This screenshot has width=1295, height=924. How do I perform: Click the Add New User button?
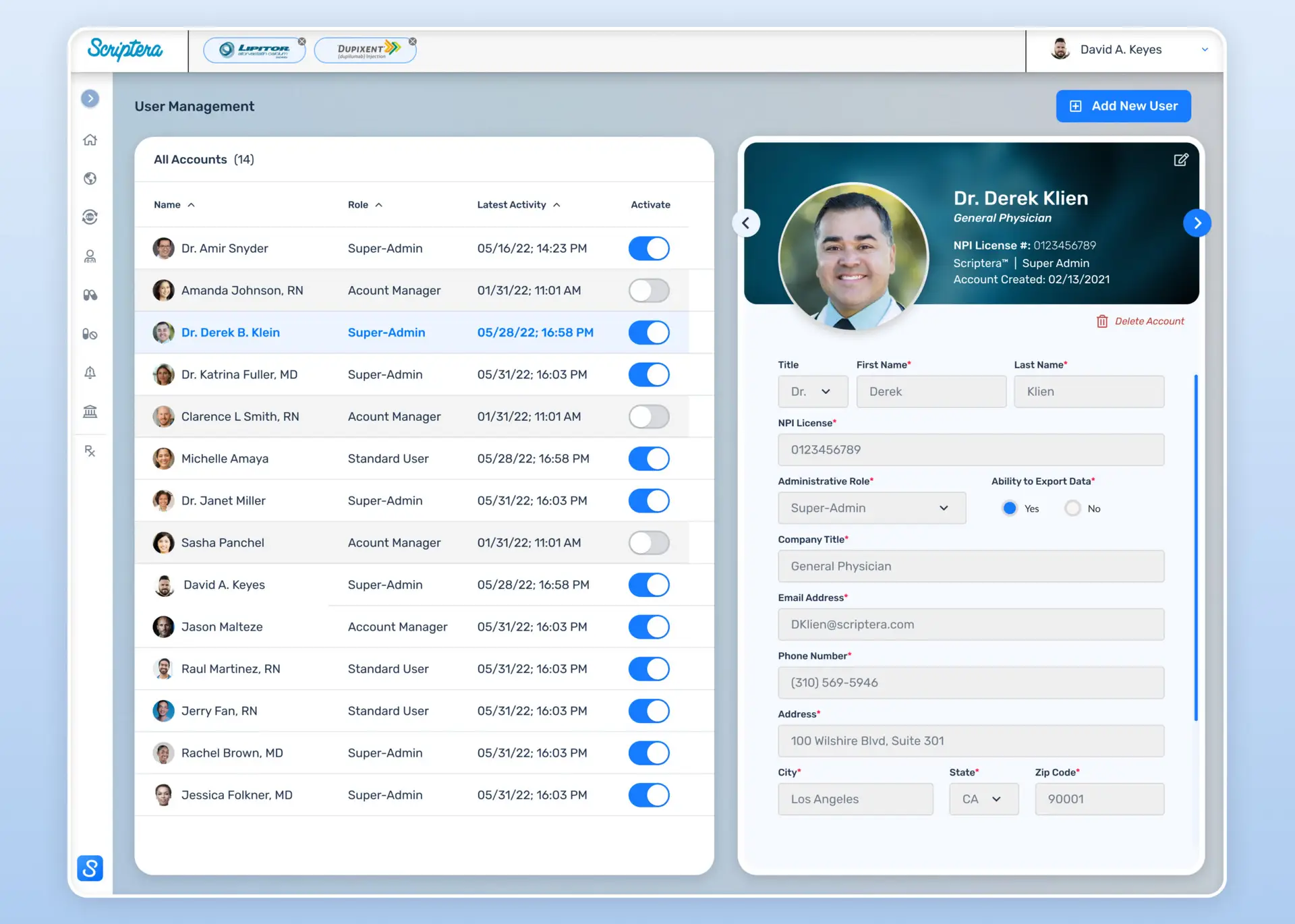[x=1123, y=106]
